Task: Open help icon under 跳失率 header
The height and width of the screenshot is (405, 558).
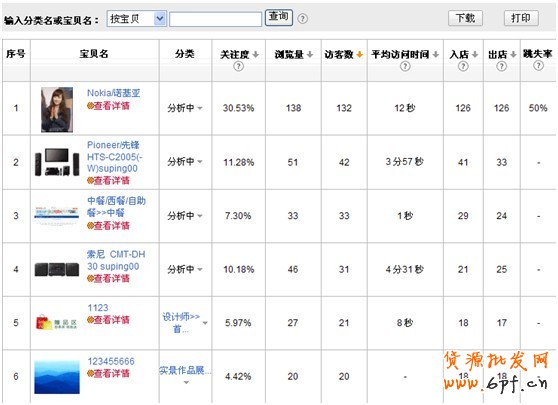Action: 538,65
